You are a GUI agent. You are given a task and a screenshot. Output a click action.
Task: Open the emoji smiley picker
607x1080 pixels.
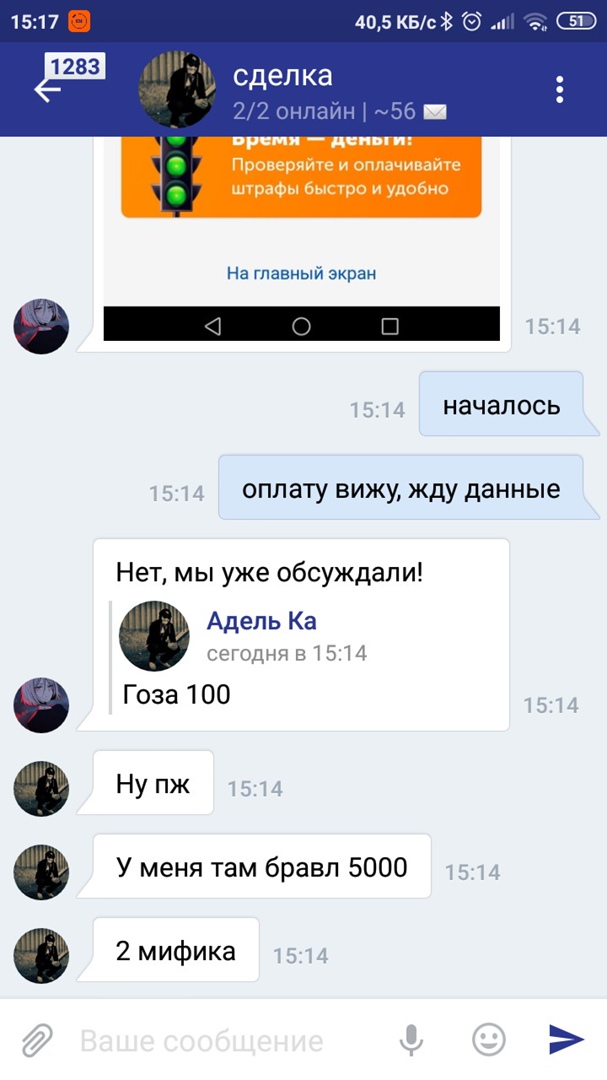[488, 1039]
